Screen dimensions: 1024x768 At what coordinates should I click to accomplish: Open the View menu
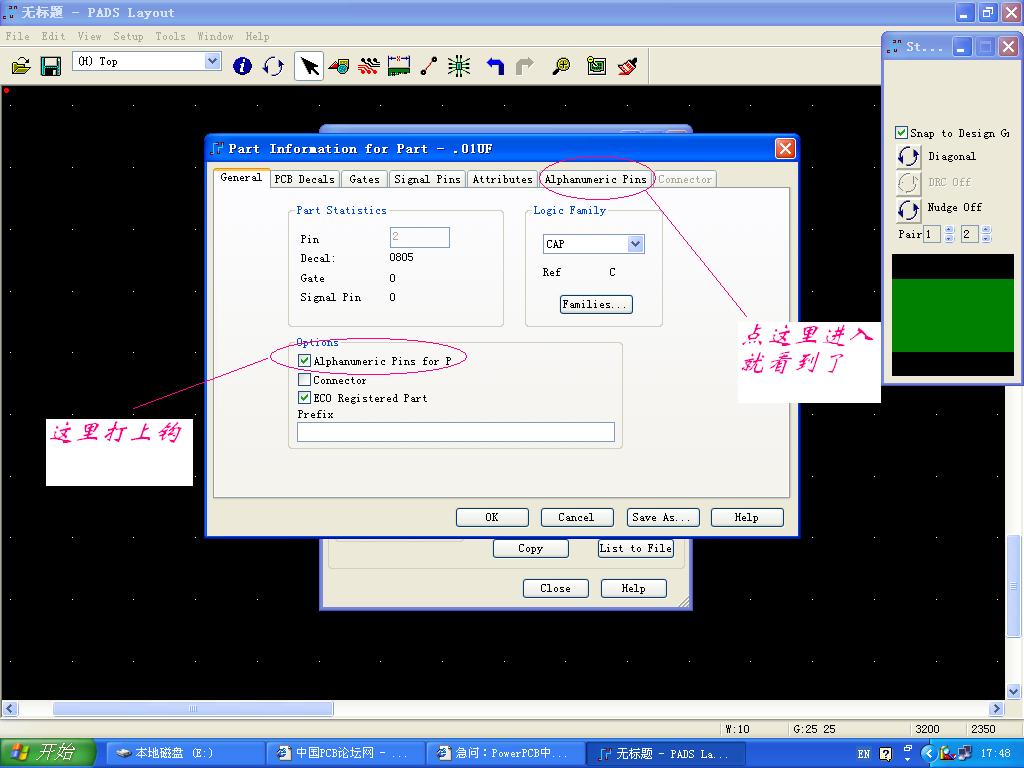[x=89, y=36]
